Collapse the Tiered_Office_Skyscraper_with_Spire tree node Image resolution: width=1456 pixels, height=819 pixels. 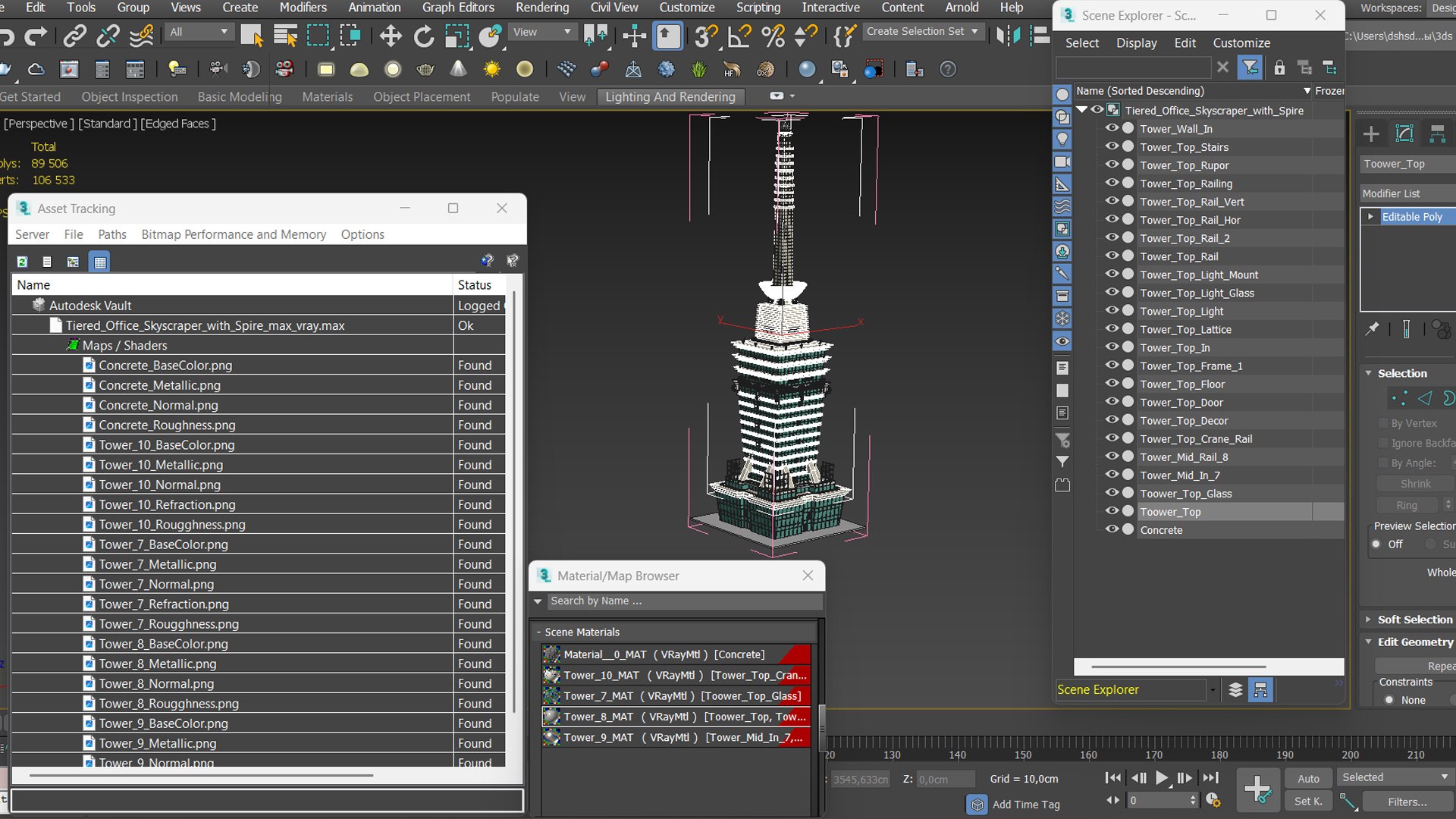(1082, 110)
